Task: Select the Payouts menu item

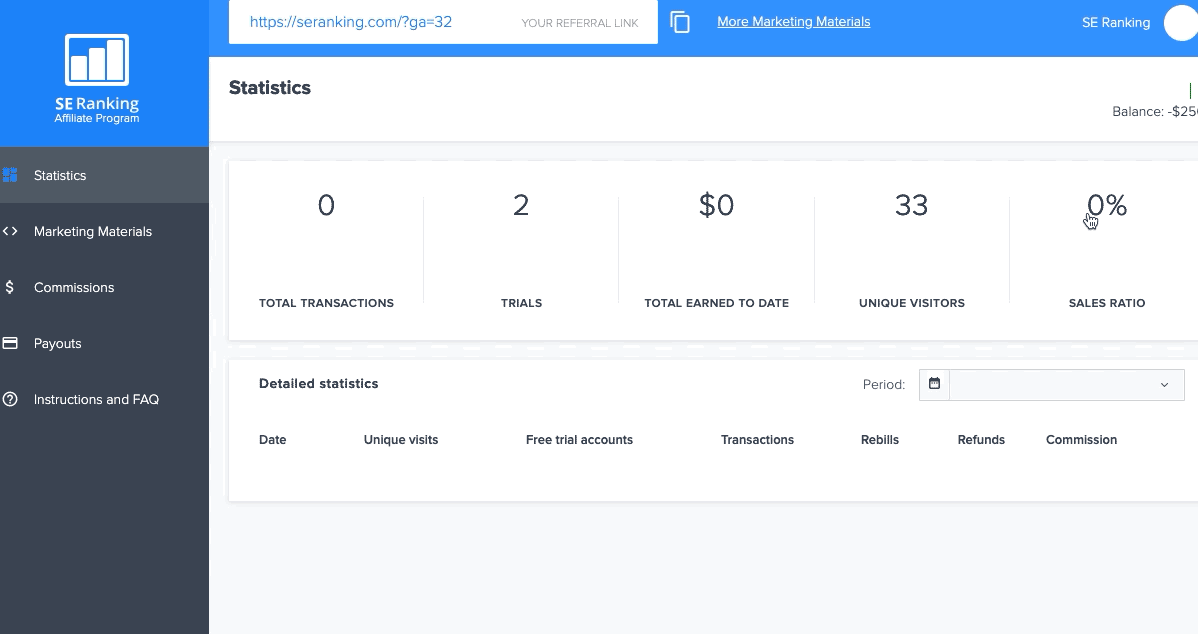Action: (104, 343)
